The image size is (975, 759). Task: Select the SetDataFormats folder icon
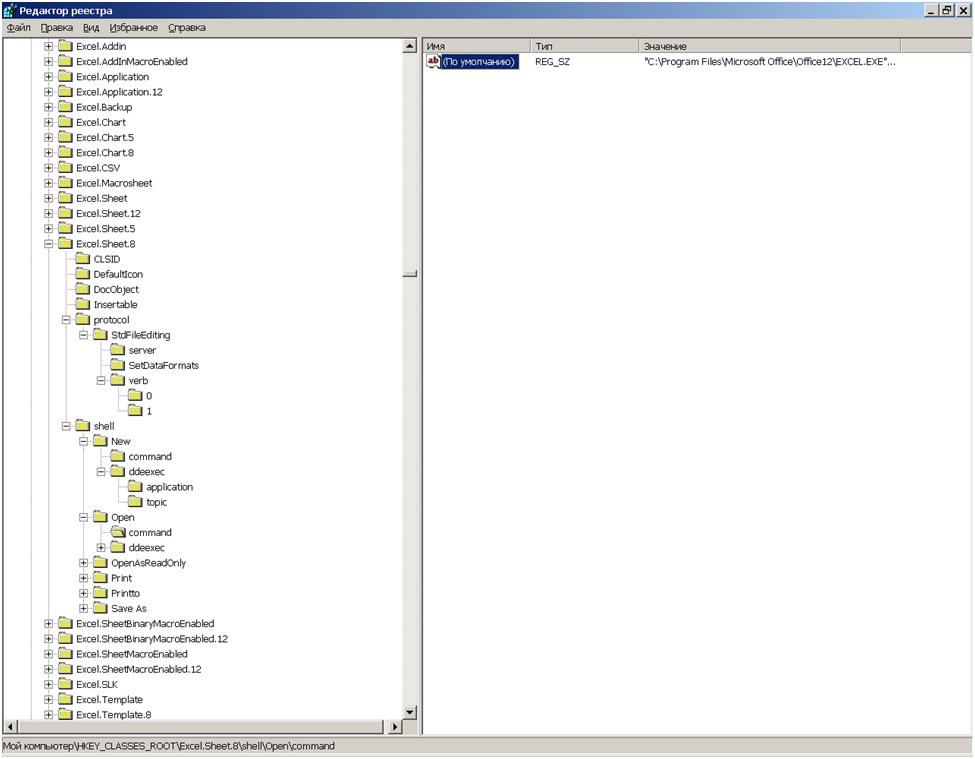(x=118, y=366)
